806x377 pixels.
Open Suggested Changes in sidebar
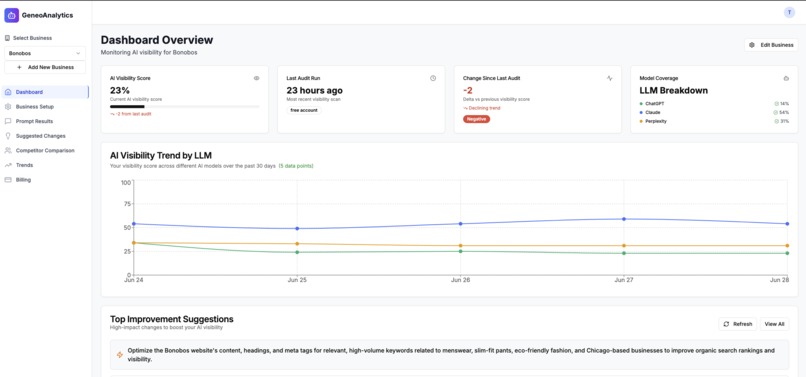click(x=45, y=136)
